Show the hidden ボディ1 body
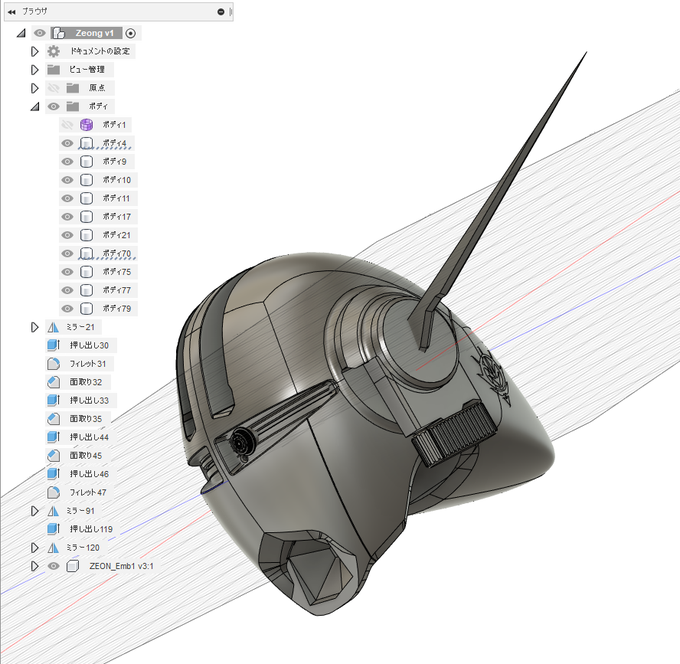Screen dimensions: 680x664 (x=67, y=125)
